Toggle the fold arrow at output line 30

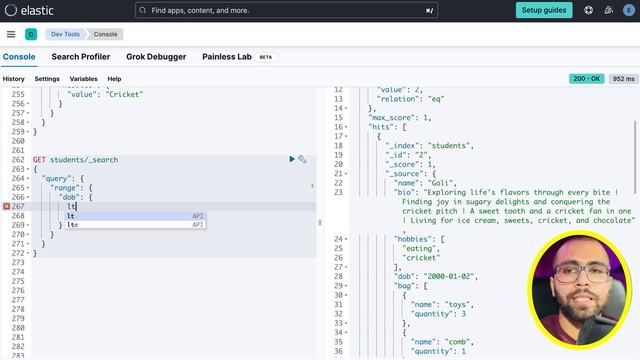point(346,295)
